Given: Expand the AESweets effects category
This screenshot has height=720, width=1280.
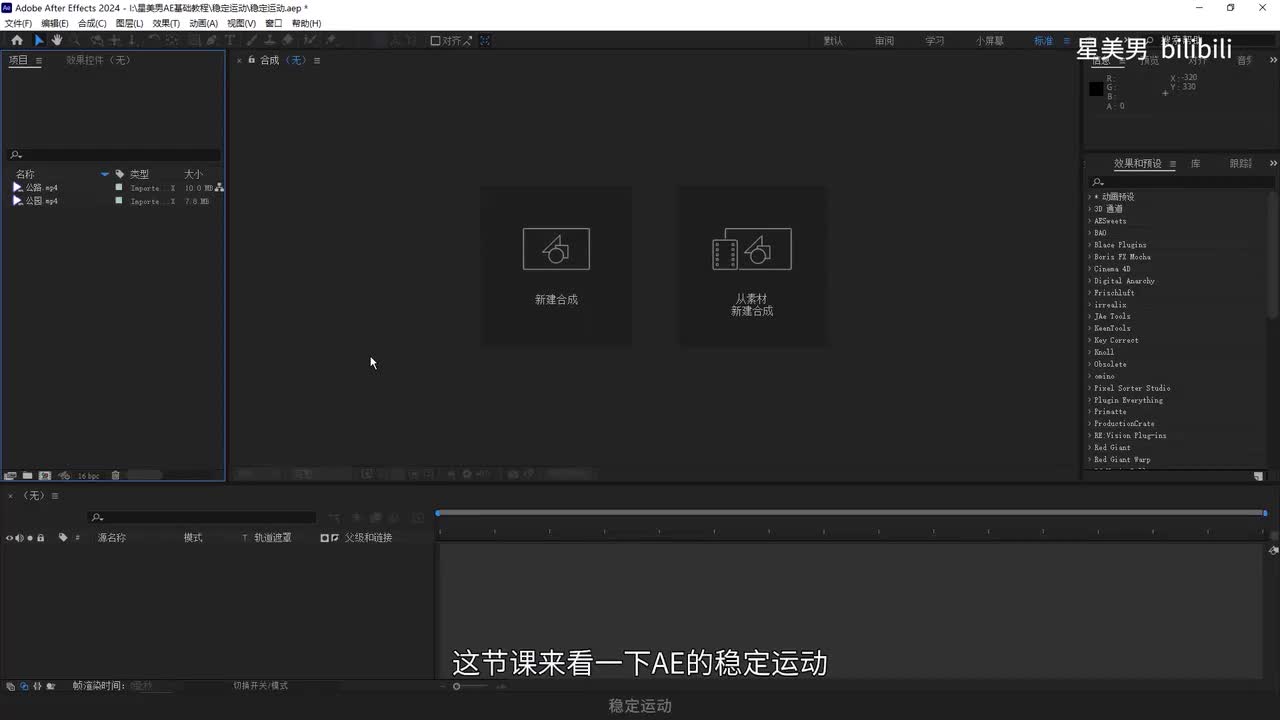Looking at the screenshot, I should coord(1090,221).
